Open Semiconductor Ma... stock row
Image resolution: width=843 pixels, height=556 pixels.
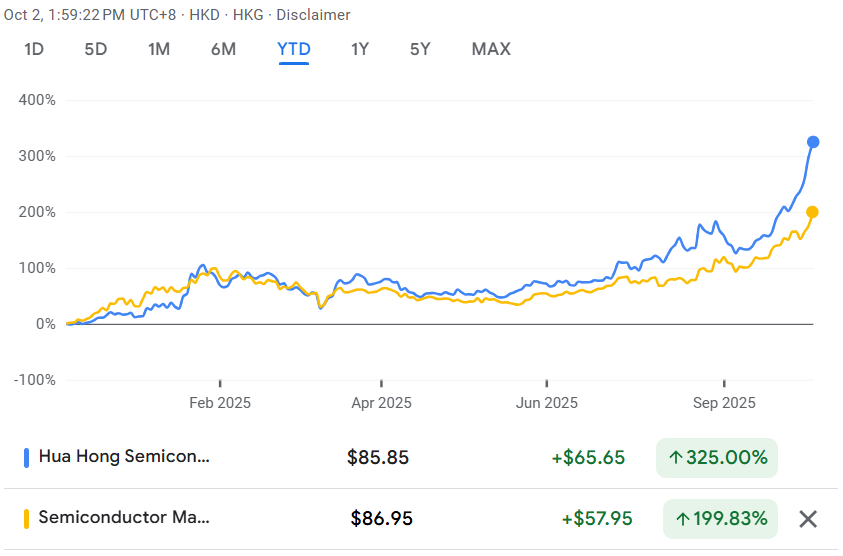click(x=125, y=519)
